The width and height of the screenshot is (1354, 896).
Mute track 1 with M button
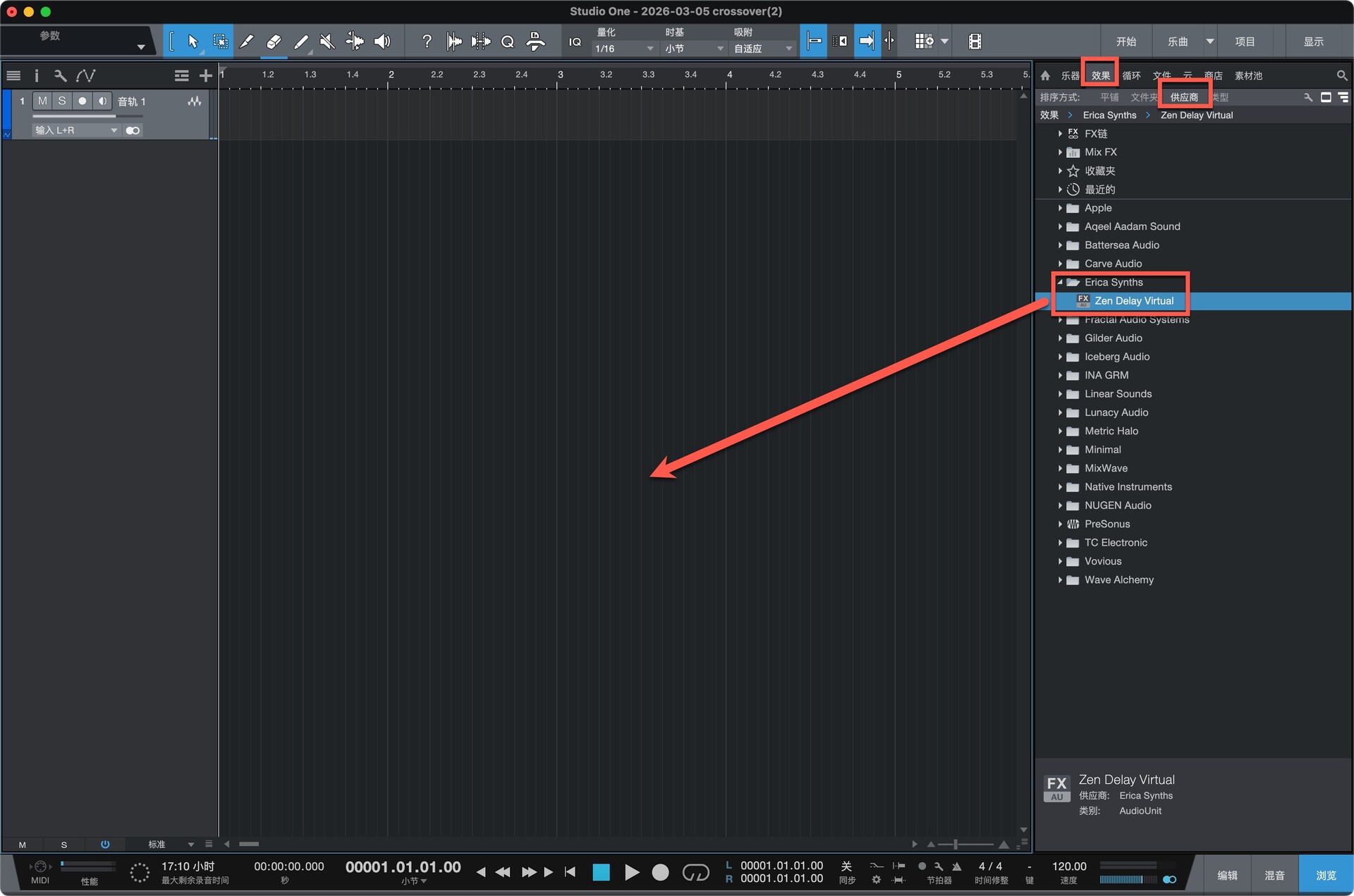click(42, 101)
